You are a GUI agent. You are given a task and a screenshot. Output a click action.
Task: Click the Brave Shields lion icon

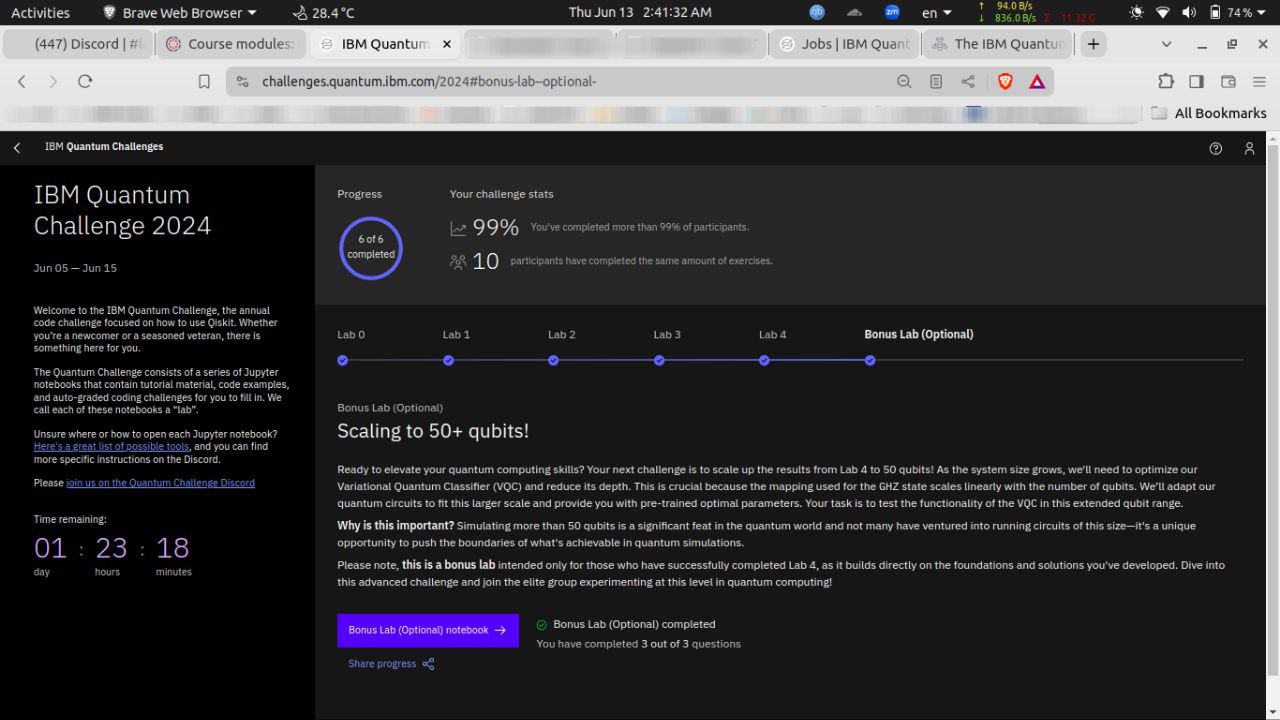pos(1006,82)
